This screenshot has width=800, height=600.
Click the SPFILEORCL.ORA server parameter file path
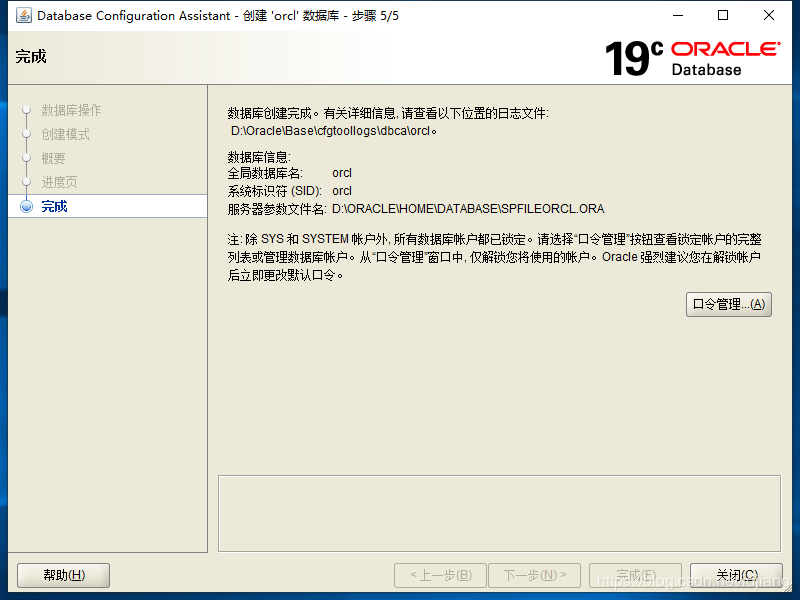tap(468, 209)
